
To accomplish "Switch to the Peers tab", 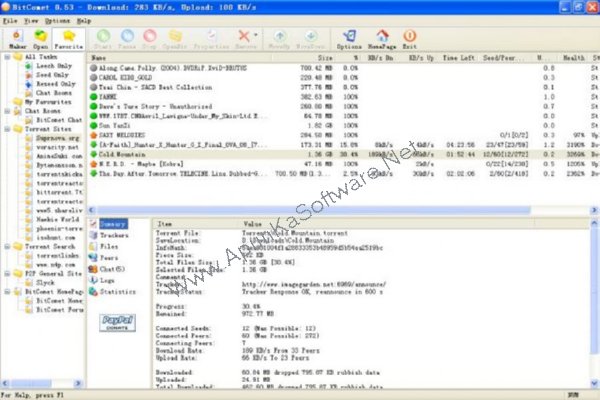I will point(109,258).
